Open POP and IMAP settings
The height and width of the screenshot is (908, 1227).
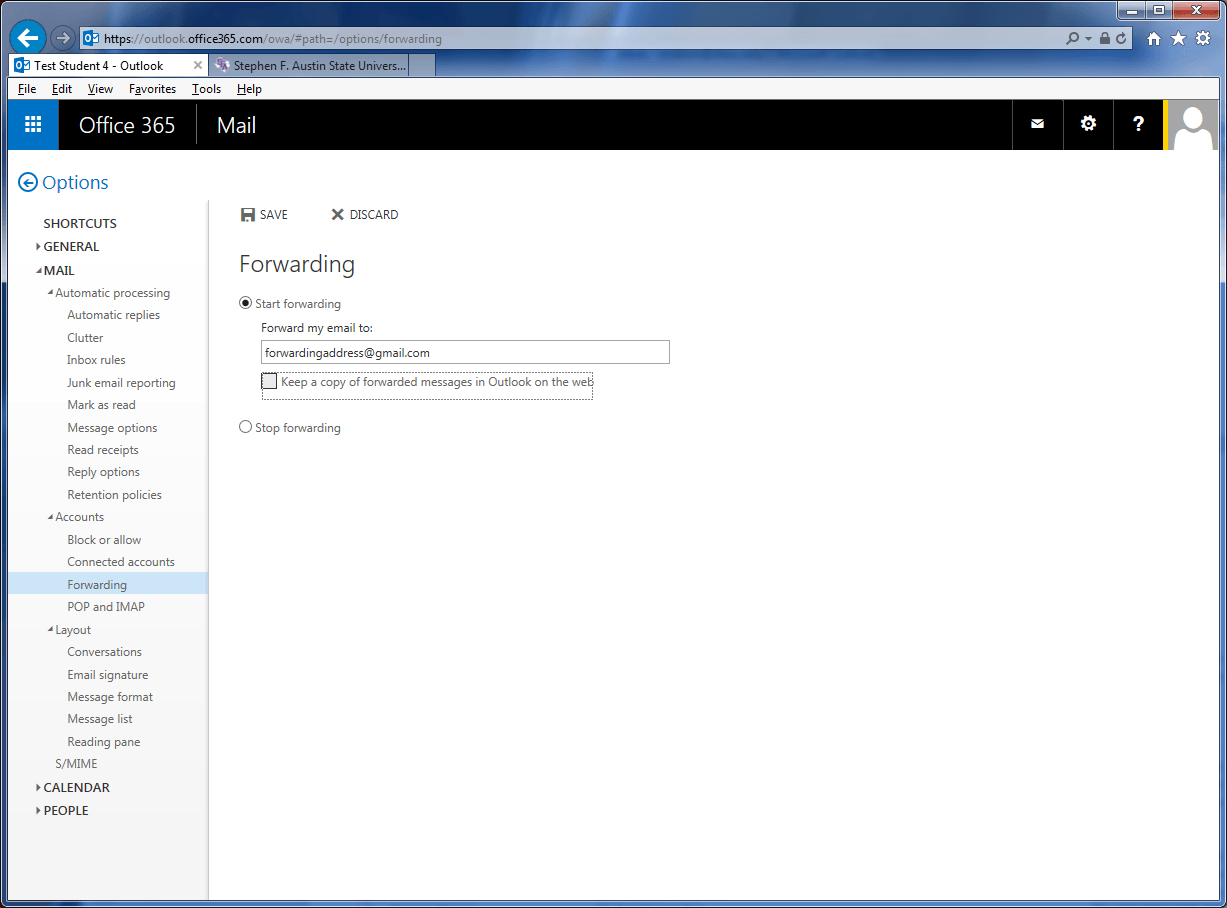(x=106, y=607)
